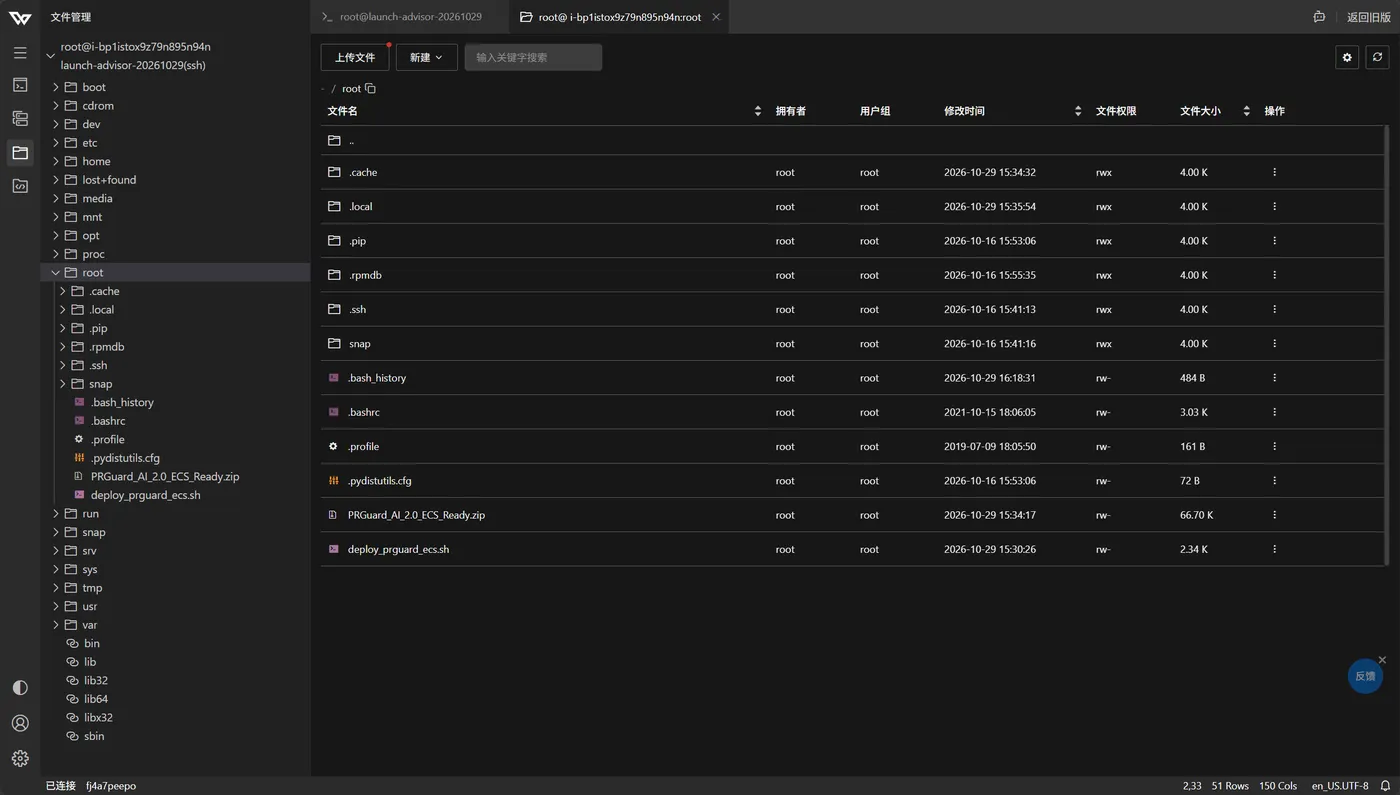Click the file list settings gear button

(x=1347, y=57)
